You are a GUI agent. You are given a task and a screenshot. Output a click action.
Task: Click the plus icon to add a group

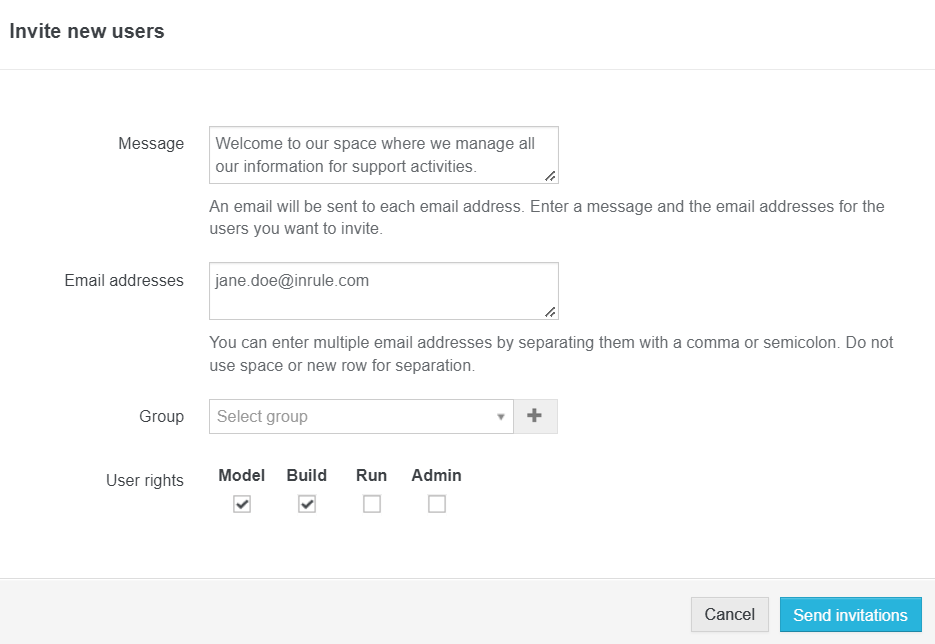pos(535,417)
